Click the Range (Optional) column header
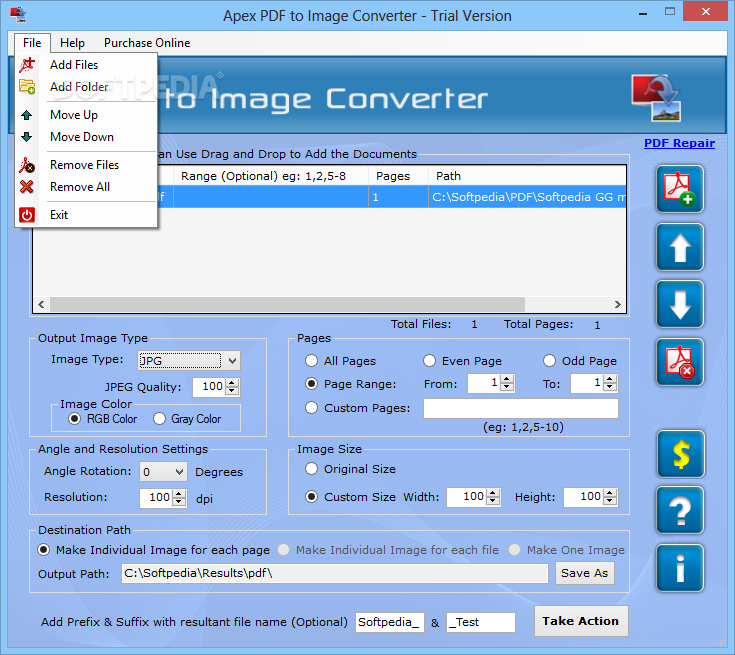This screenshot has width=735, height=655. tap(271, 176)
